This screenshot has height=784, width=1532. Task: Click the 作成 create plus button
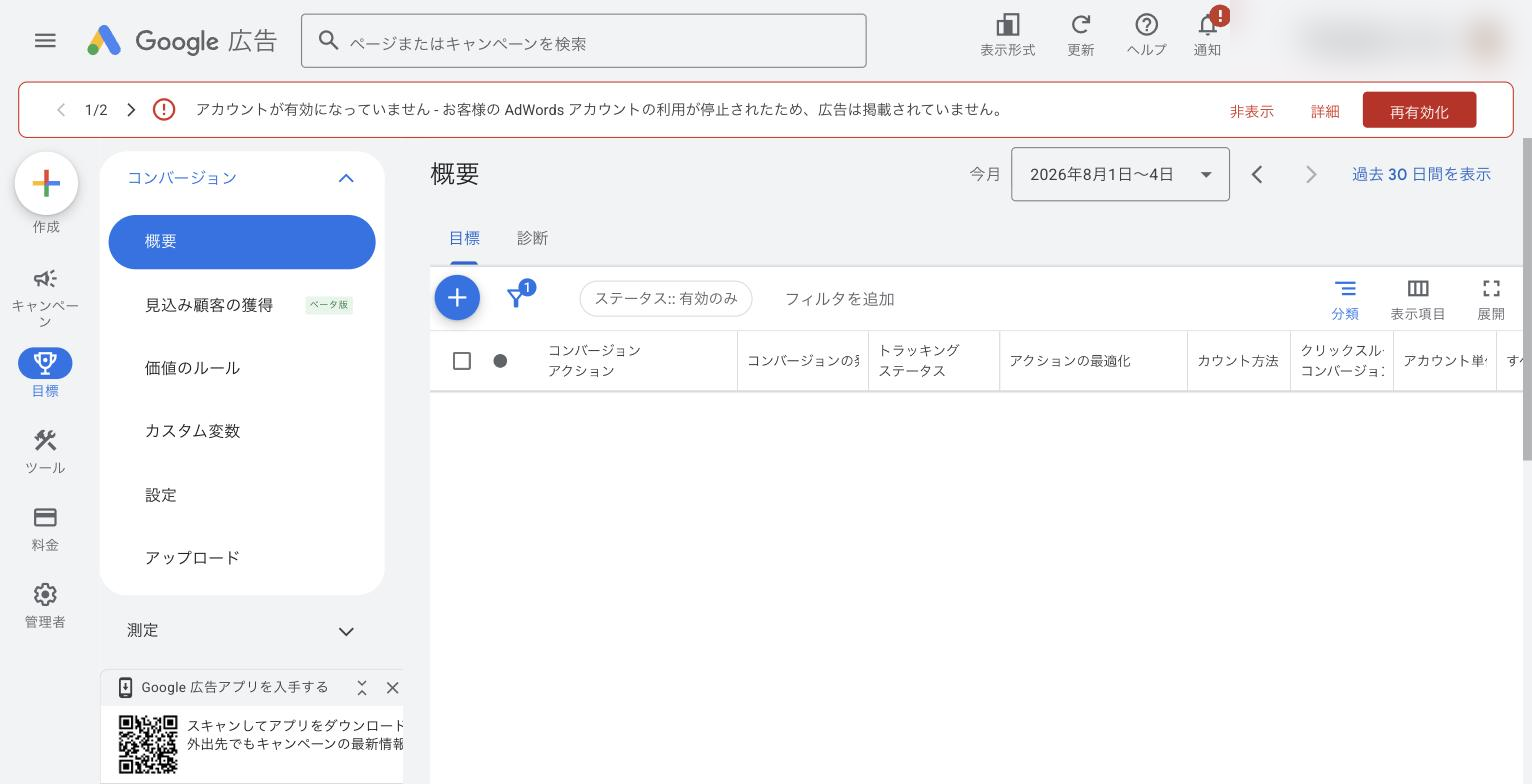46,183
